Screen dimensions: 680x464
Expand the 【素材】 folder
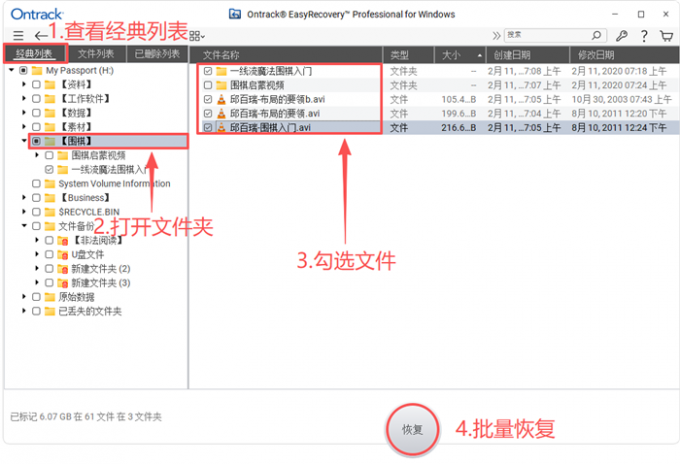point(24,127)
